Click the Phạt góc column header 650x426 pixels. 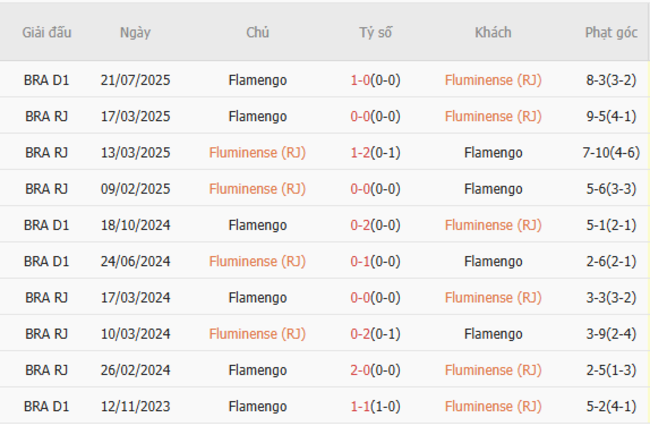click(x=611, y=32)
